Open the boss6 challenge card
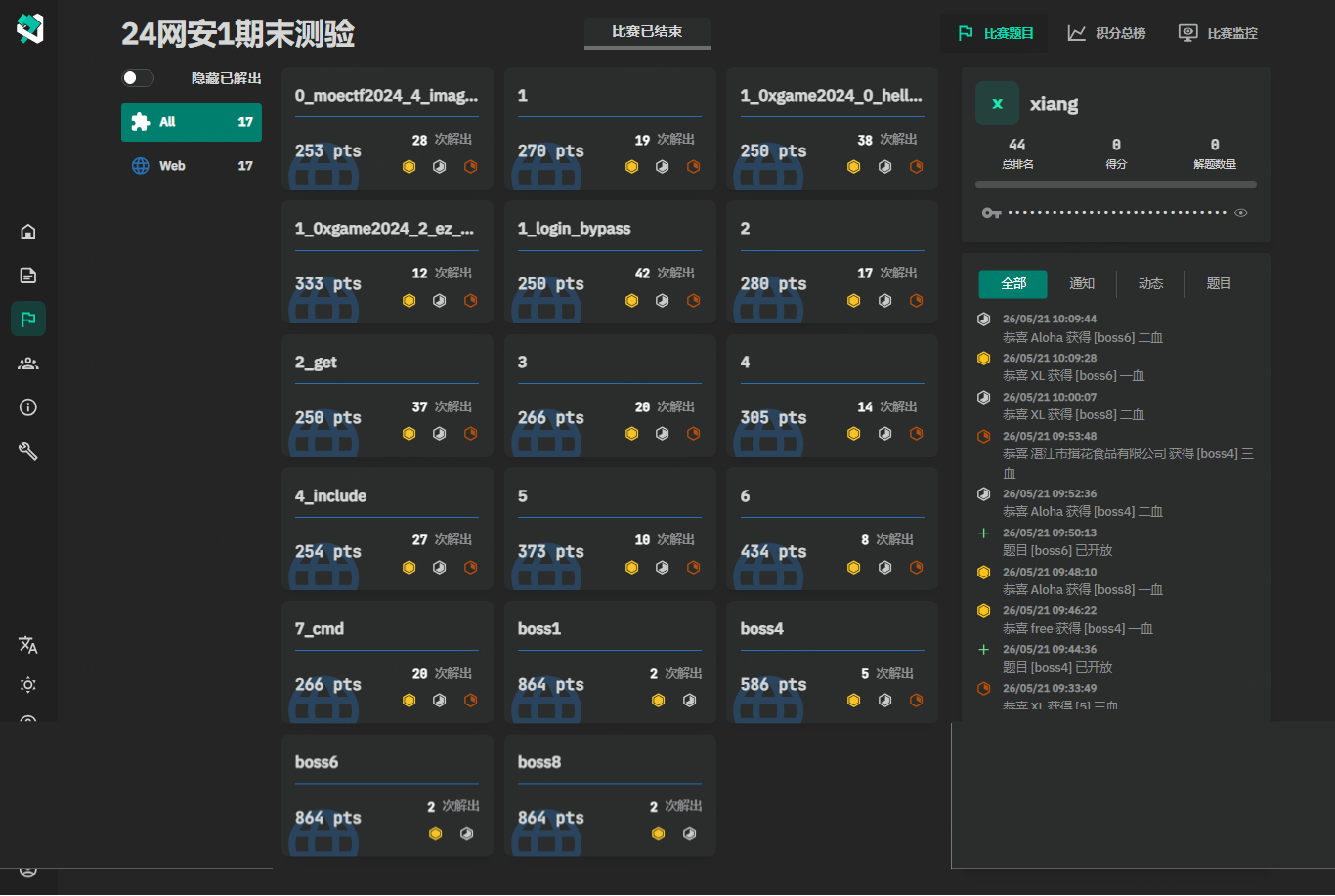The width and height of the screenshot is (1335, 896). coord(387,795)
